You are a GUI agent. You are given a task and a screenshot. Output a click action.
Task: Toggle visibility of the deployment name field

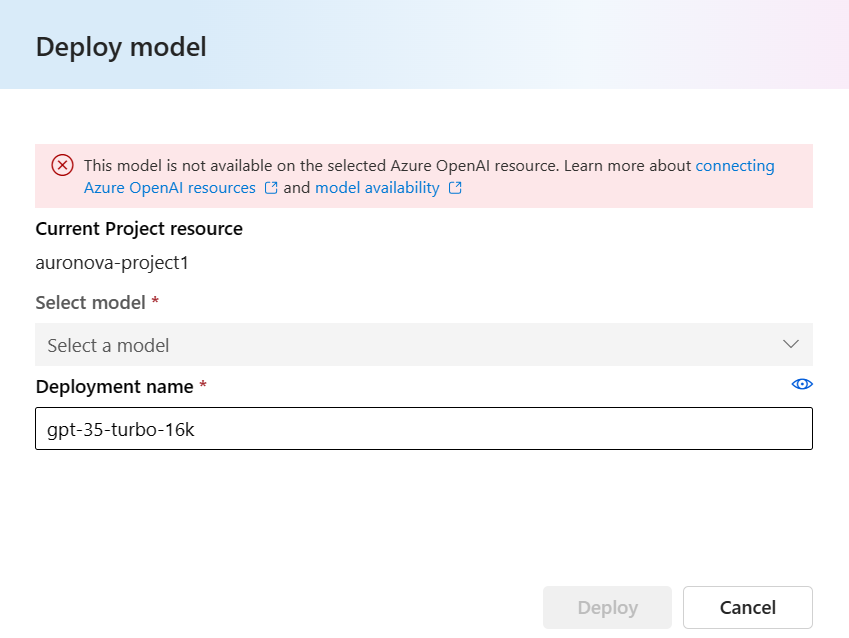coord(801,384)
